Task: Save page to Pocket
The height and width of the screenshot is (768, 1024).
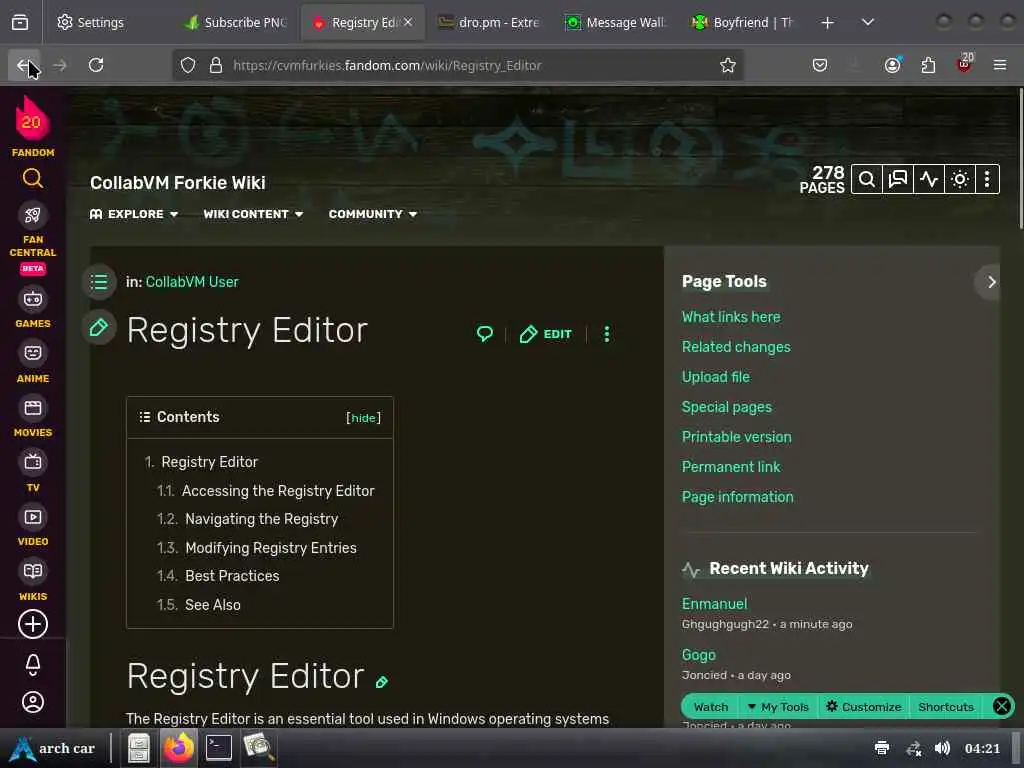Action: (820, 65)
